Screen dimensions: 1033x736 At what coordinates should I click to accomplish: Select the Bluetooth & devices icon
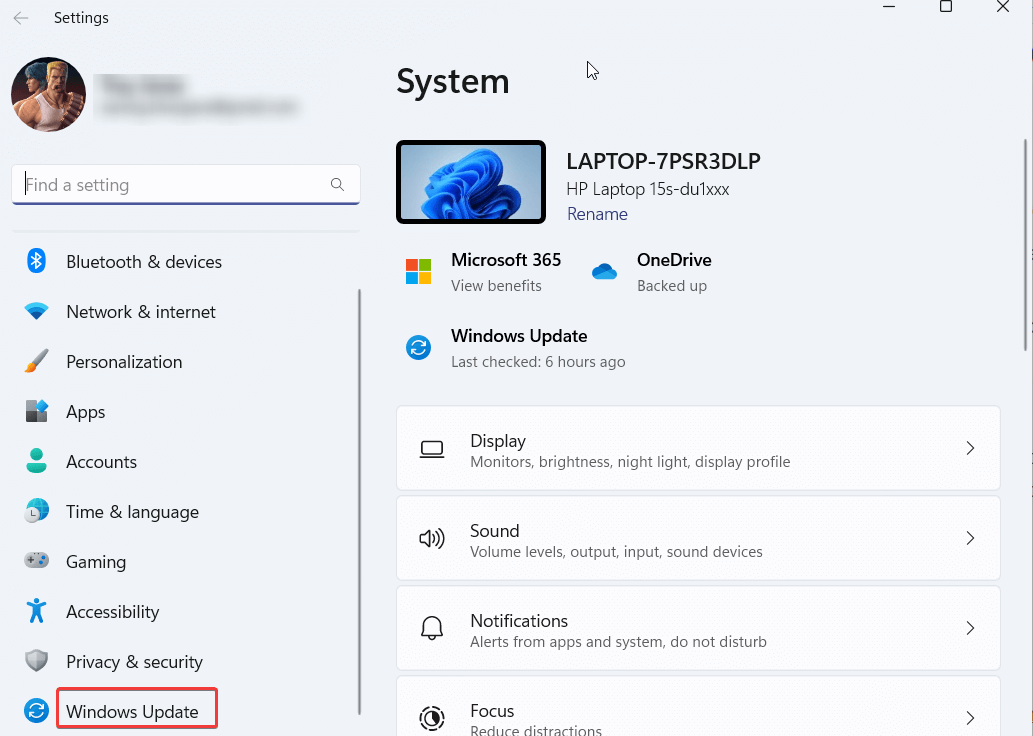[x=36, y=261]
